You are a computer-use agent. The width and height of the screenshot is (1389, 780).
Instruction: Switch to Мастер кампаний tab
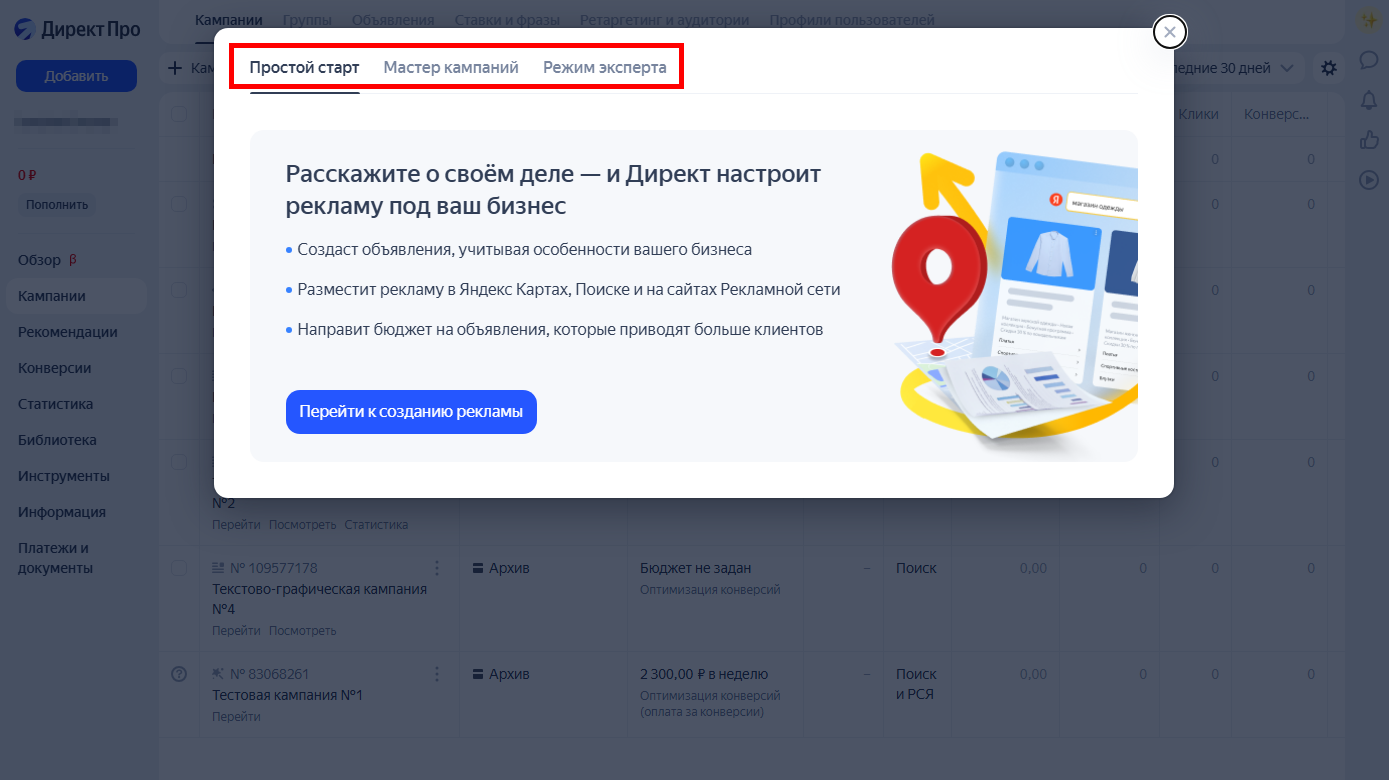click(451, 68)
